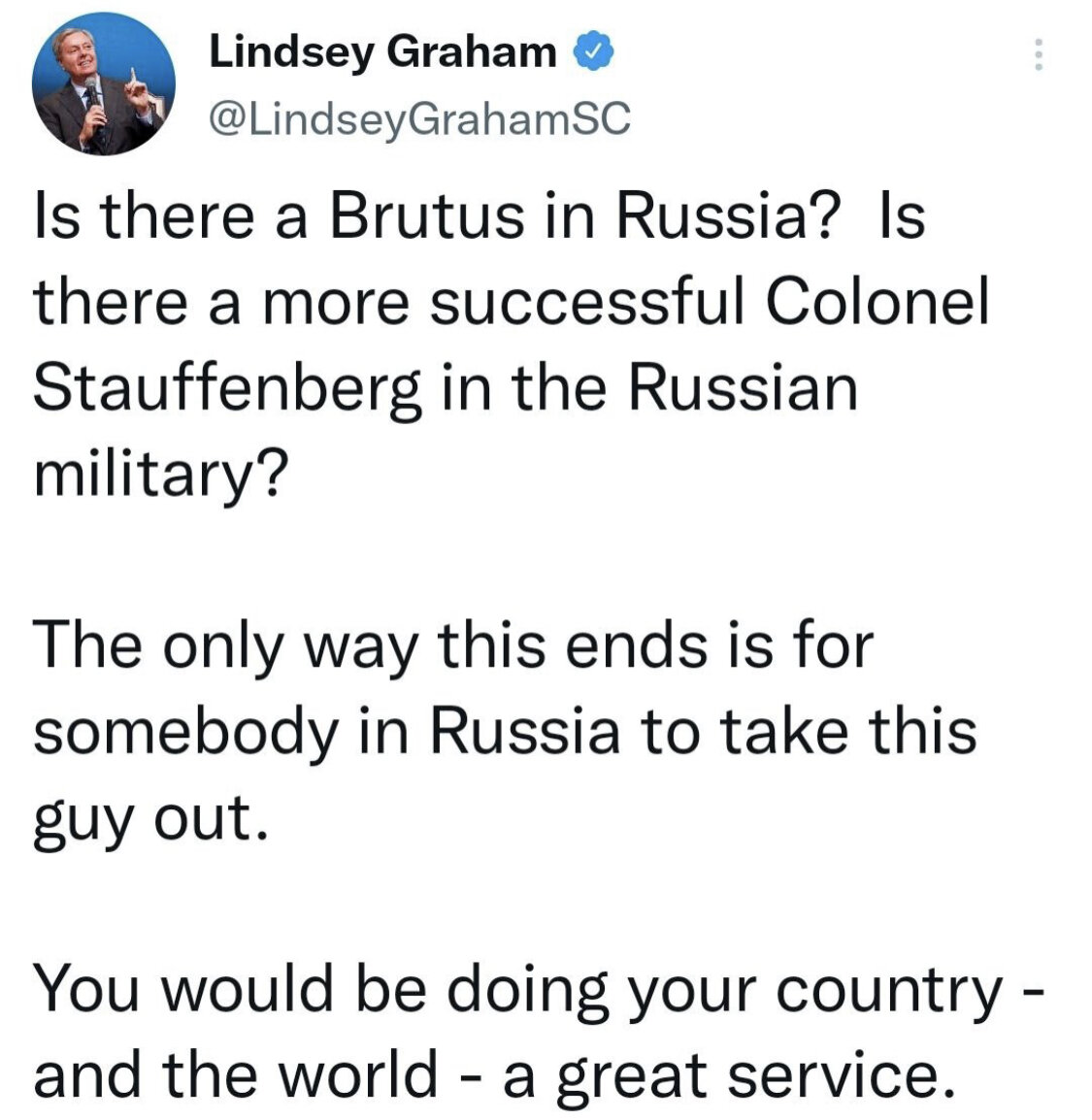Click the display name Lindsey Graham
Screen dimensions: 1092x1120
[382, 53]
